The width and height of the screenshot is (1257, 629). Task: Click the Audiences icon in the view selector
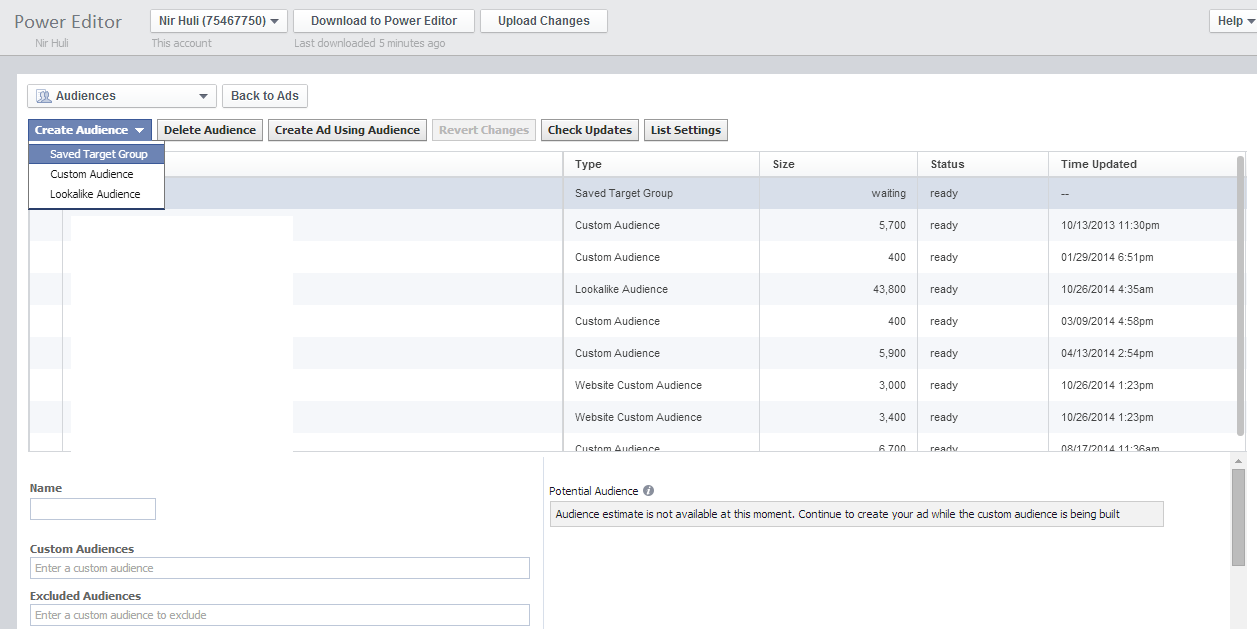click(43, 96)
